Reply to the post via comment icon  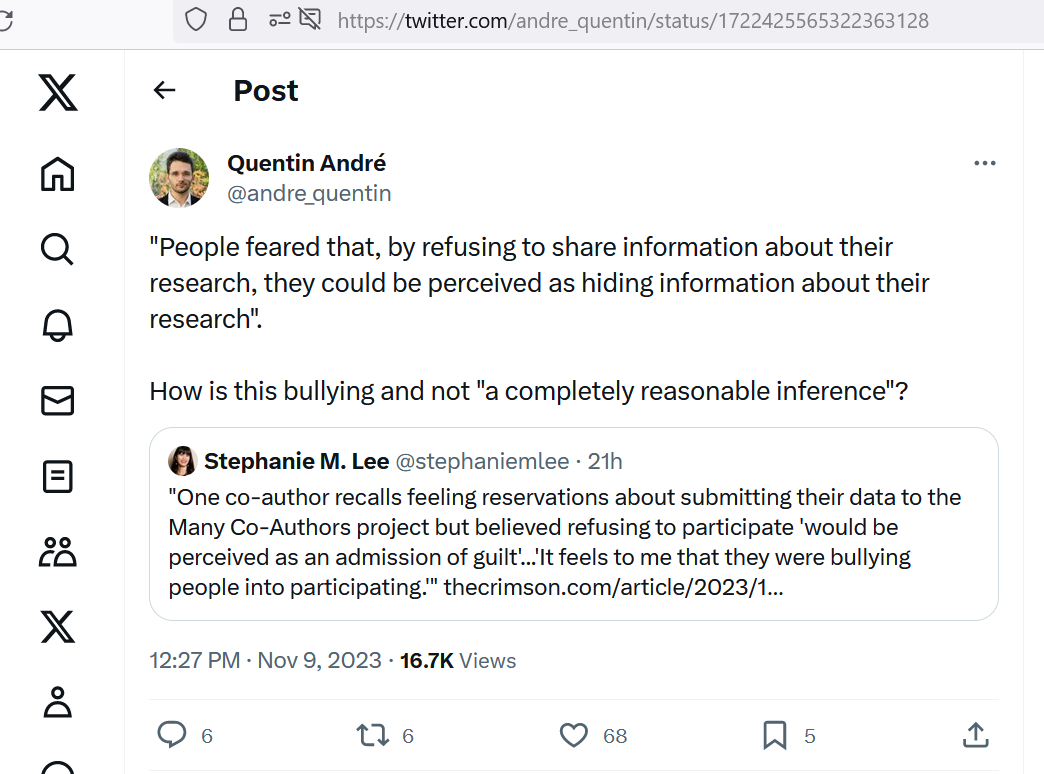[172, 735]
